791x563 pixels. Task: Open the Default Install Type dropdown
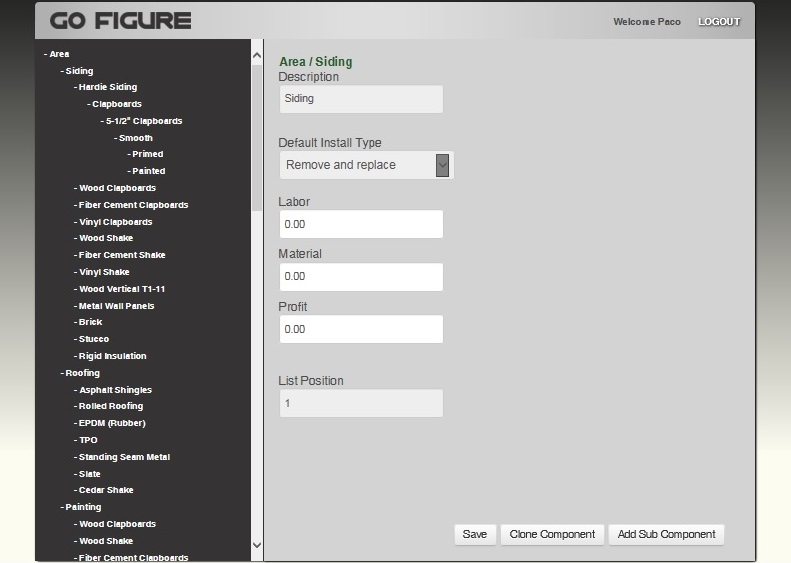coord(365,165)
